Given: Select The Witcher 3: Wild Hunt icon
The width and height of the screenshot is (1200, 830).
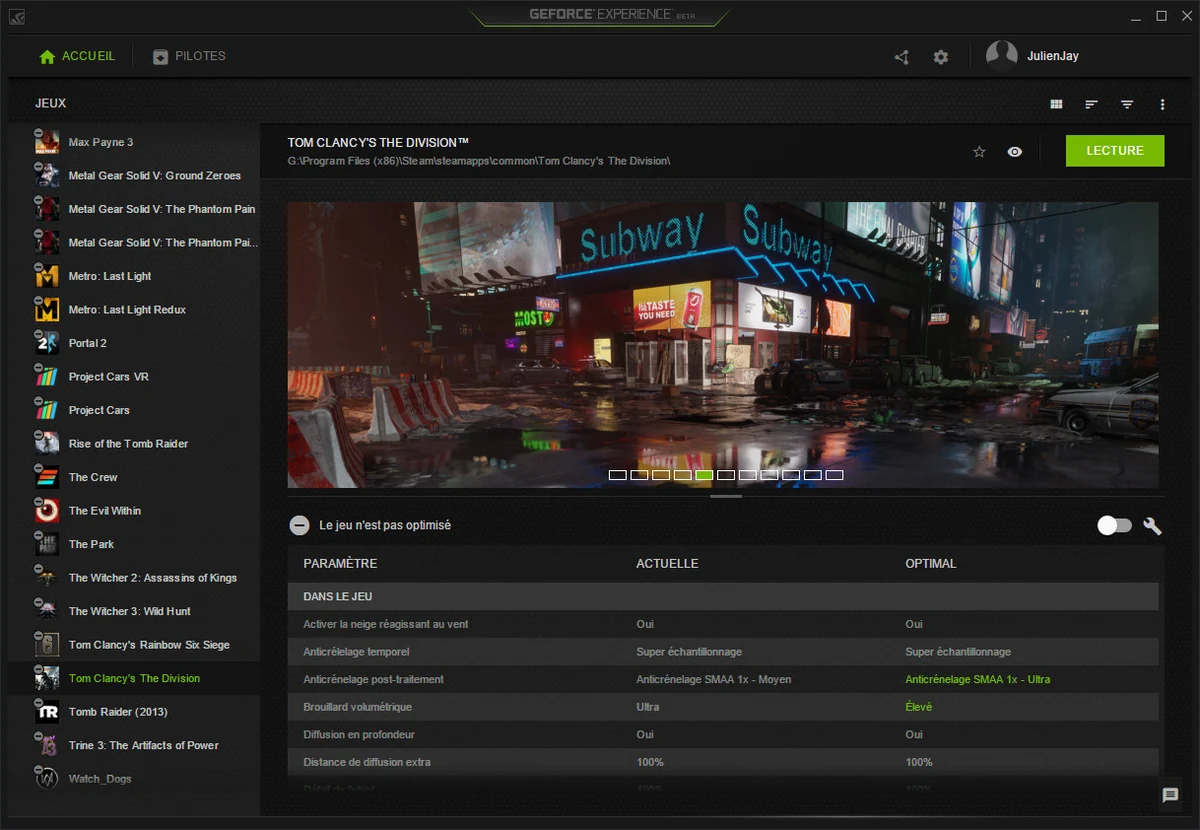Looking at the screenshot, I should pos(47,611).
